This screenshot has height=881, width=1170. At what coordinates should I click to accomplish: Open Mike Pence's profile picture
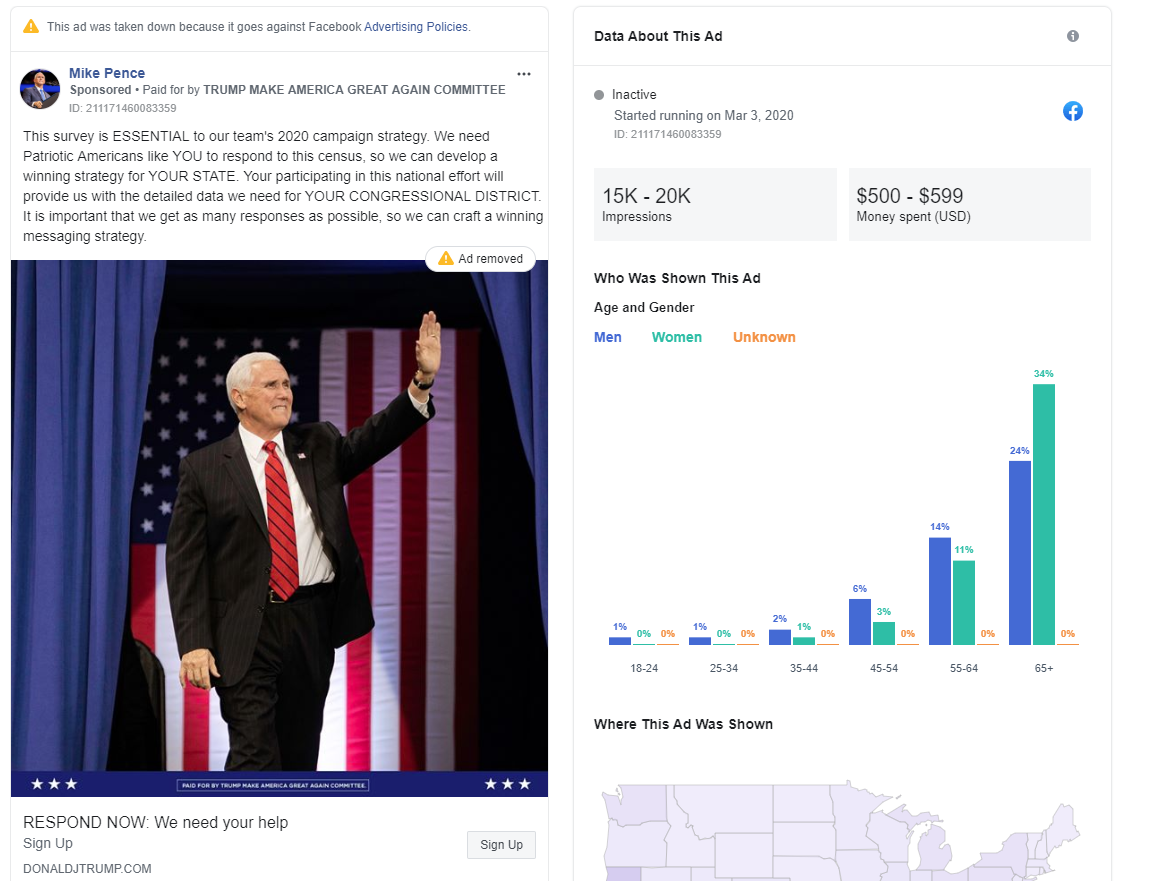click(40, 89)
